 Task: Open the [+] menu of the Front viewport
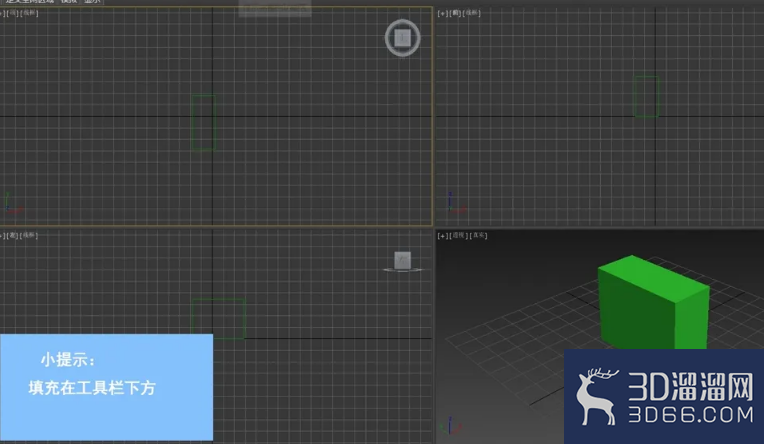[442, 14]
